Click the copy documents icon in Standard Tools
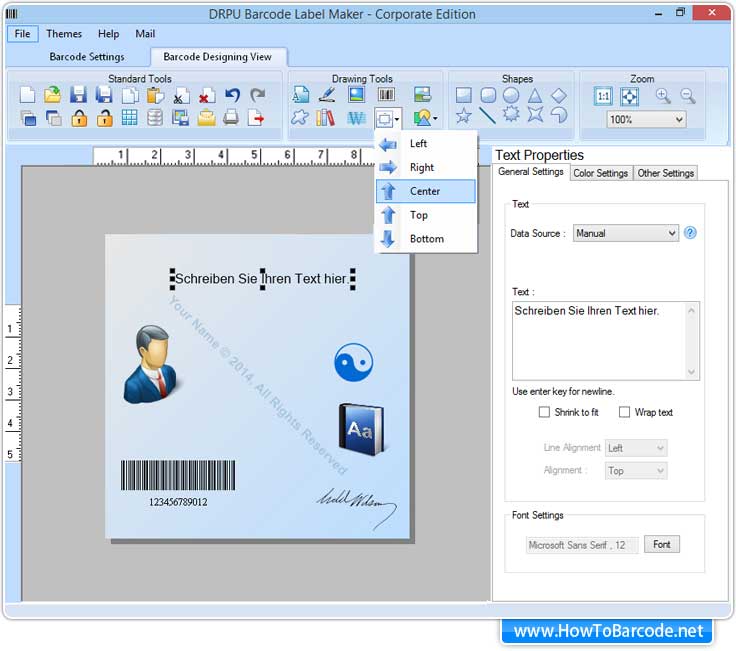Screen dimensions: 736x651 [x=130, y=95]
